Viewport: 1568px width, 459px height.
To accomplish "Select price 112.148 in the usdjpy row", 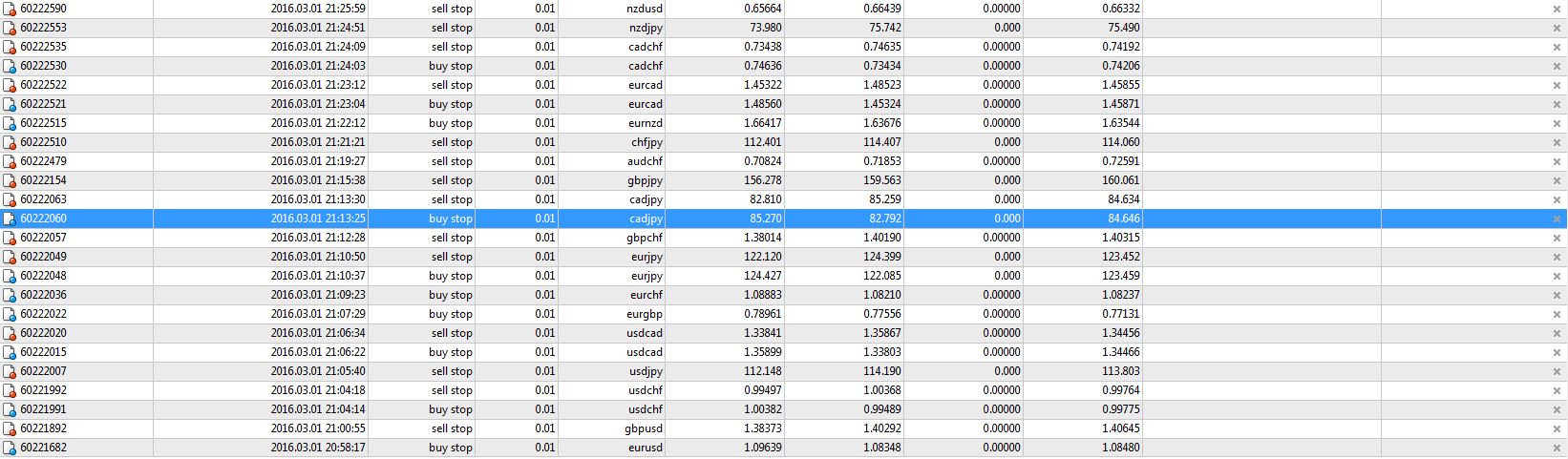I will tap(761, 371).
